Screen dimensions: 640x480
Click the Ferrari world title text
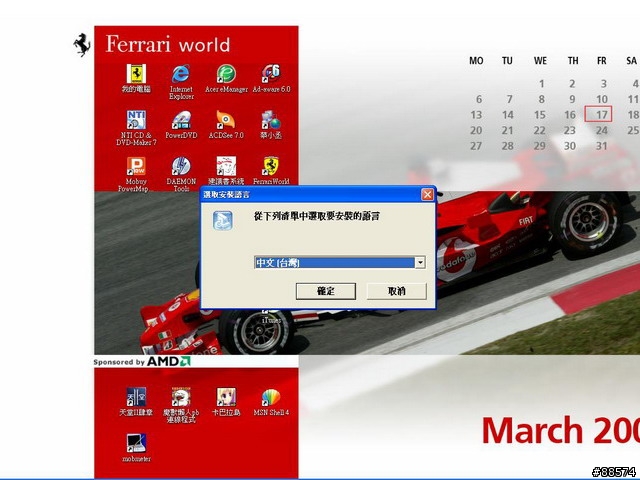[x=168, y=44]
